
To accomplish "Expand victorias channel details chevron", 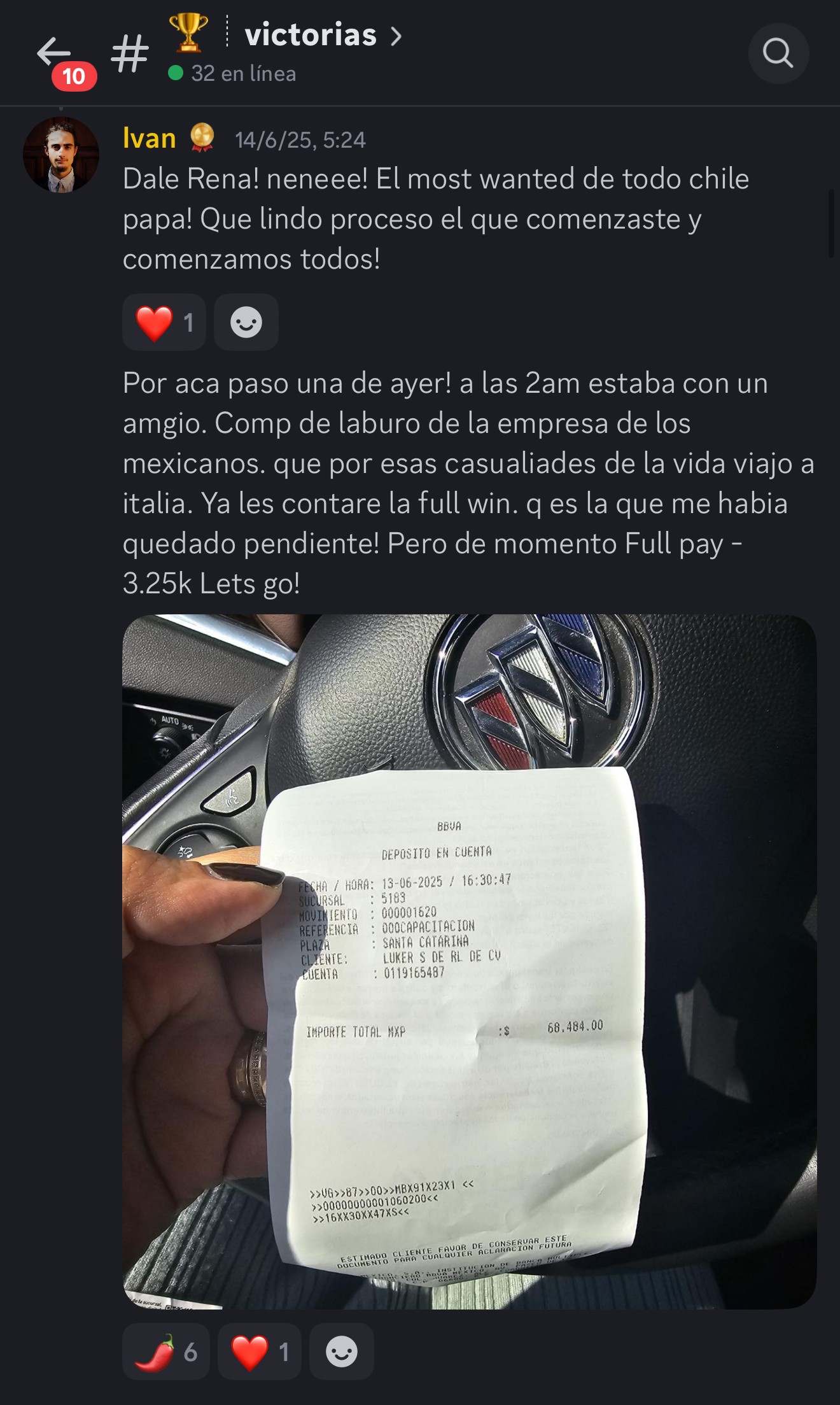I will tap(396, 36).
